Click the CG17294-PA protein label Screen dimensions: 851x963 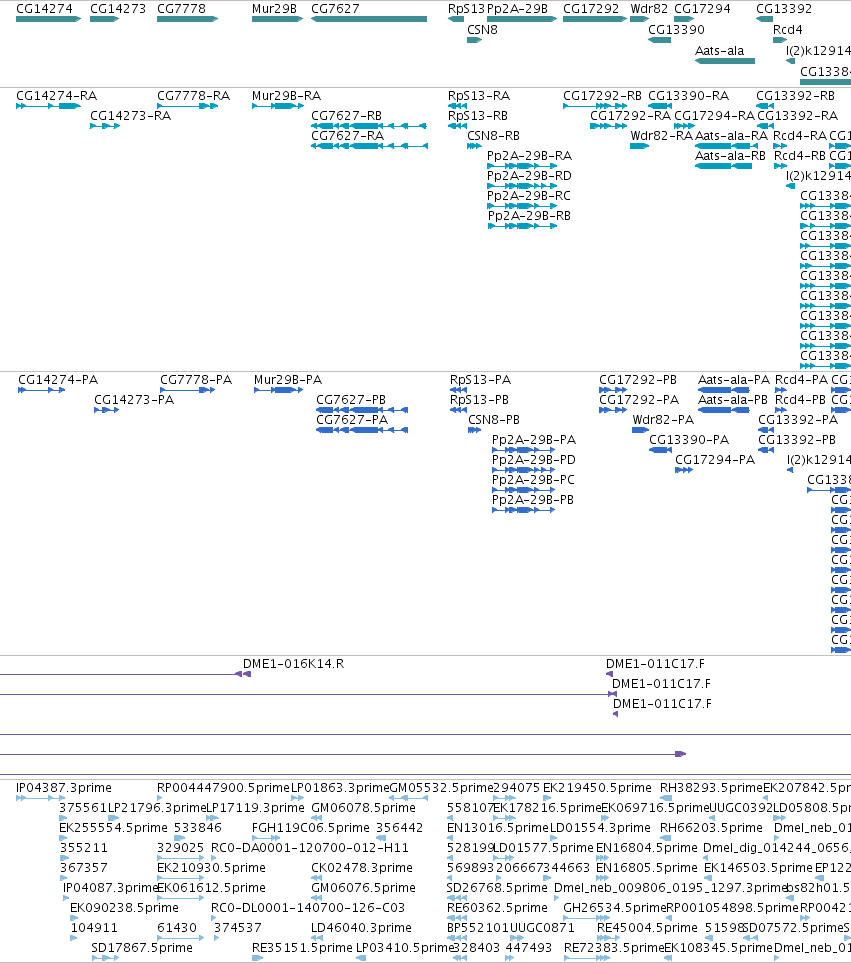[x=715, y=459]
